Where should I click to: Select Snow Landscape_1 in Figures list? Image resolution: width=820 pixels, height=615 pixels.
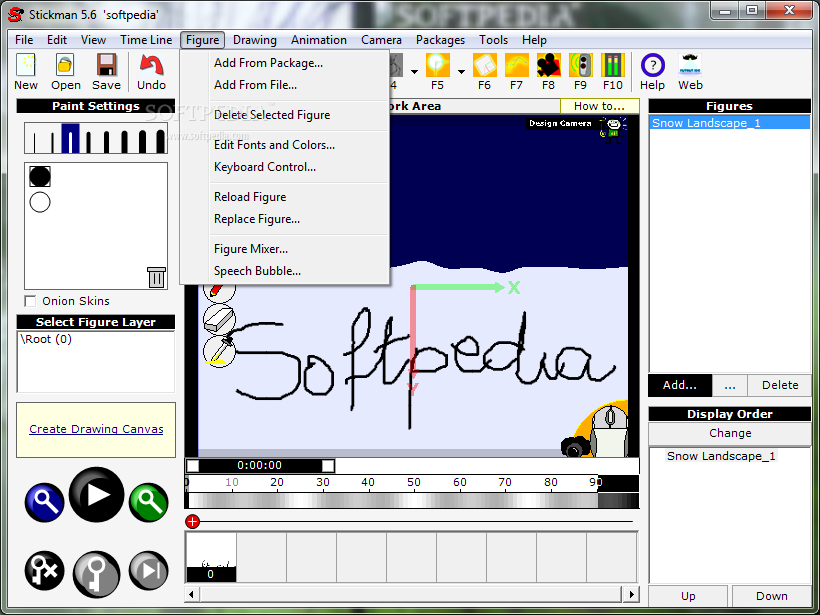pos(730,123)
